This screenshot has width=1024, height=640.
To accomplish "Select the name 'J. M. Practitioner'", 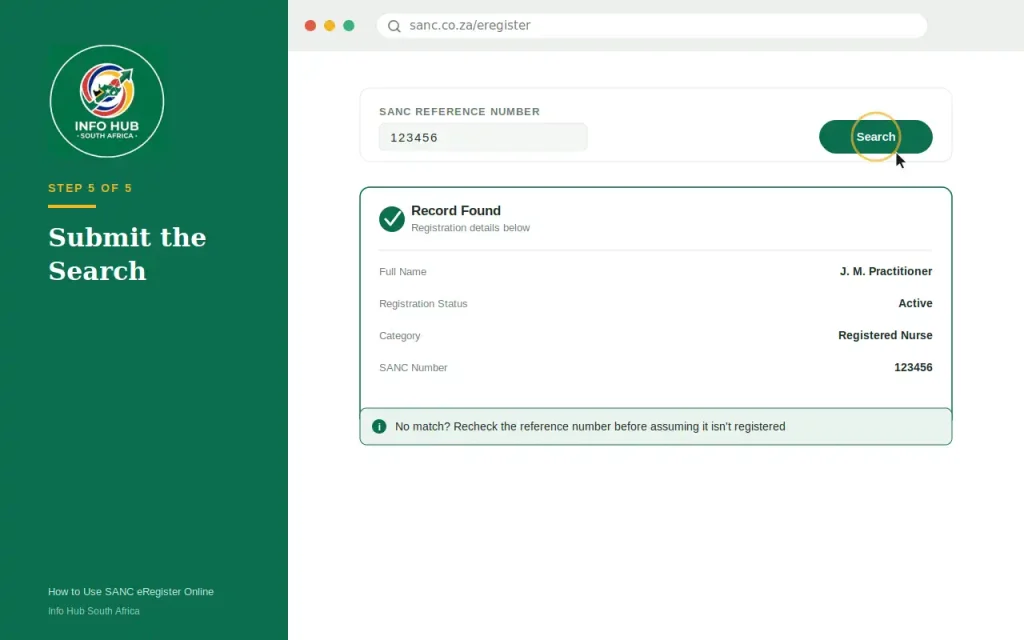I will coord(886,271).
